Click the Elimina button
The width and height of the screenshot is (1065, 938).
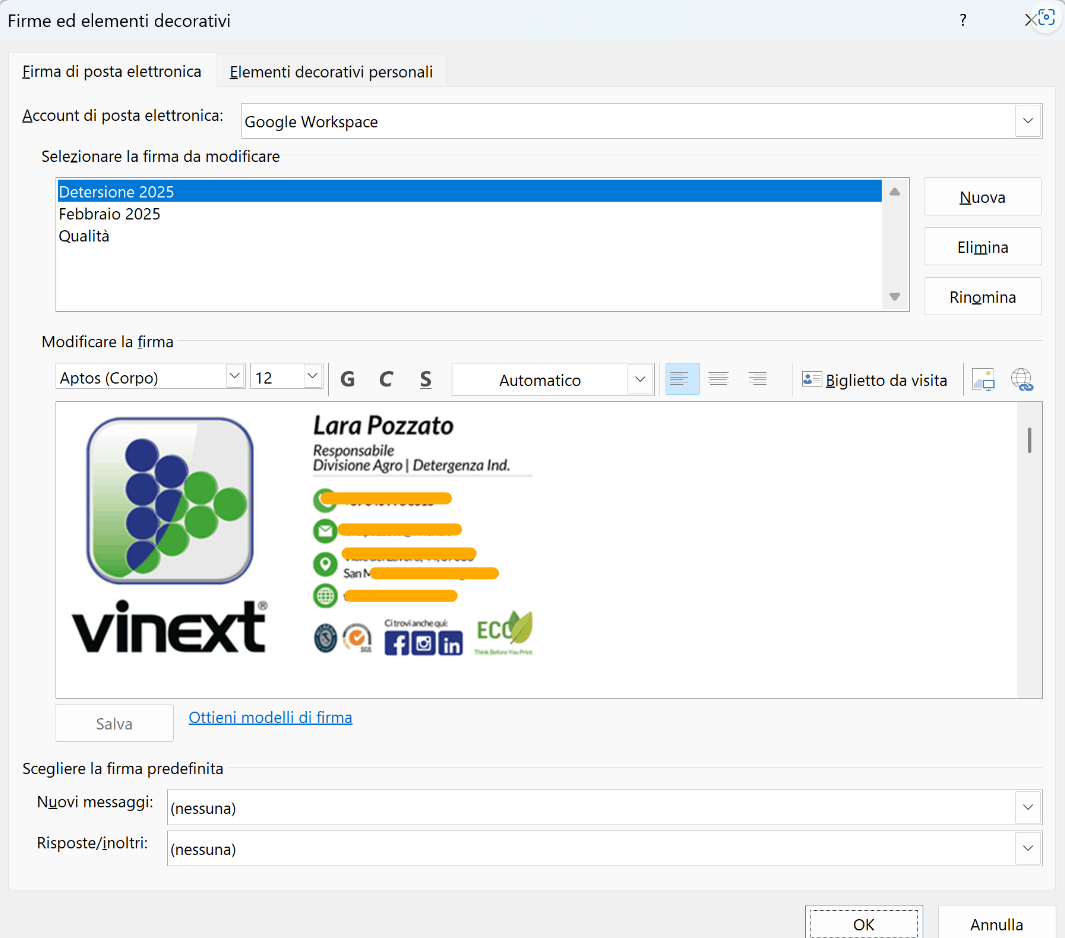(x=982, y=247)
